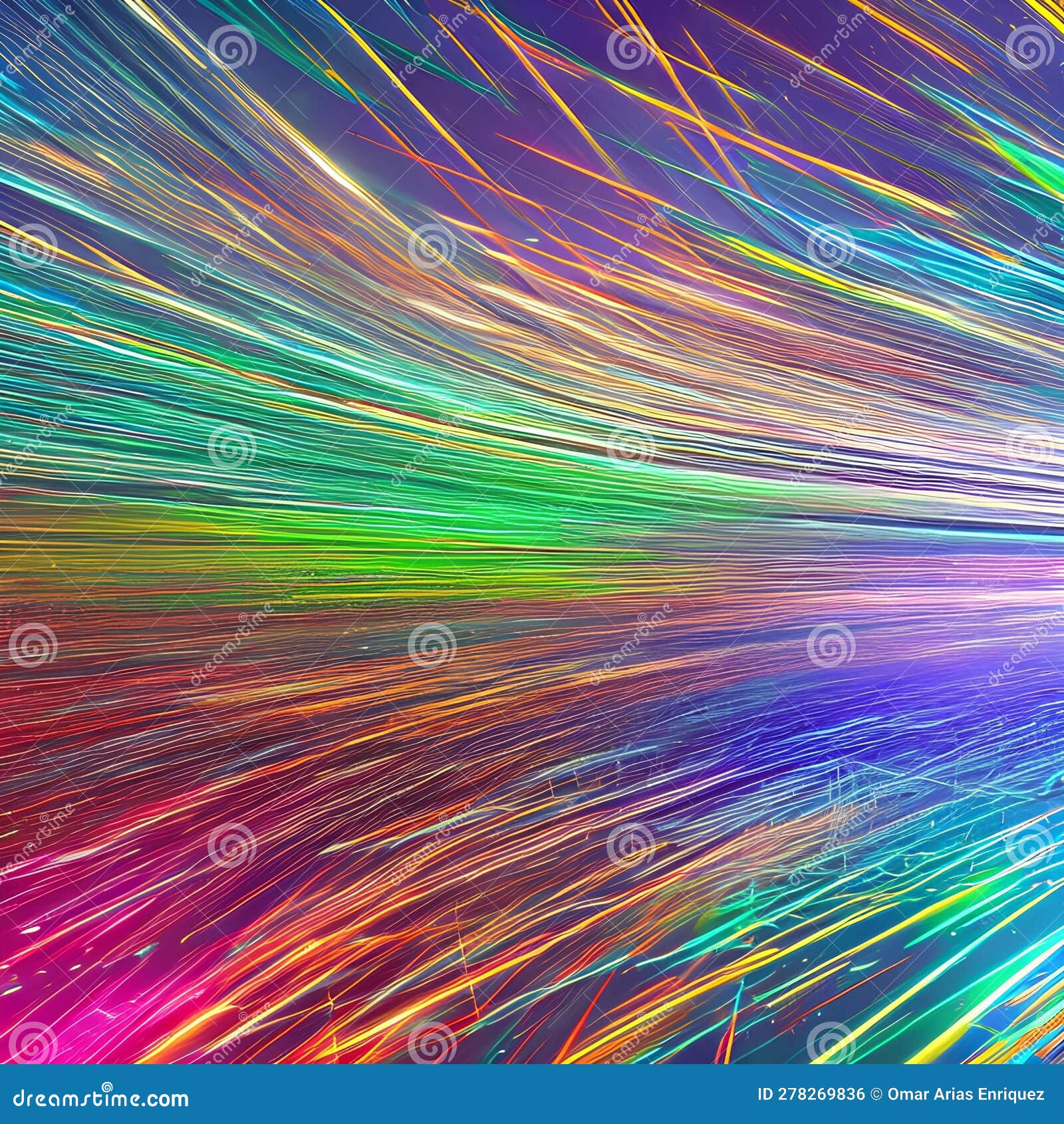Image resolution: width=1064 pixels, height=1124 pixels.
Task: Click the spiral watermark logo bottom left corner
Action: 33,1041
